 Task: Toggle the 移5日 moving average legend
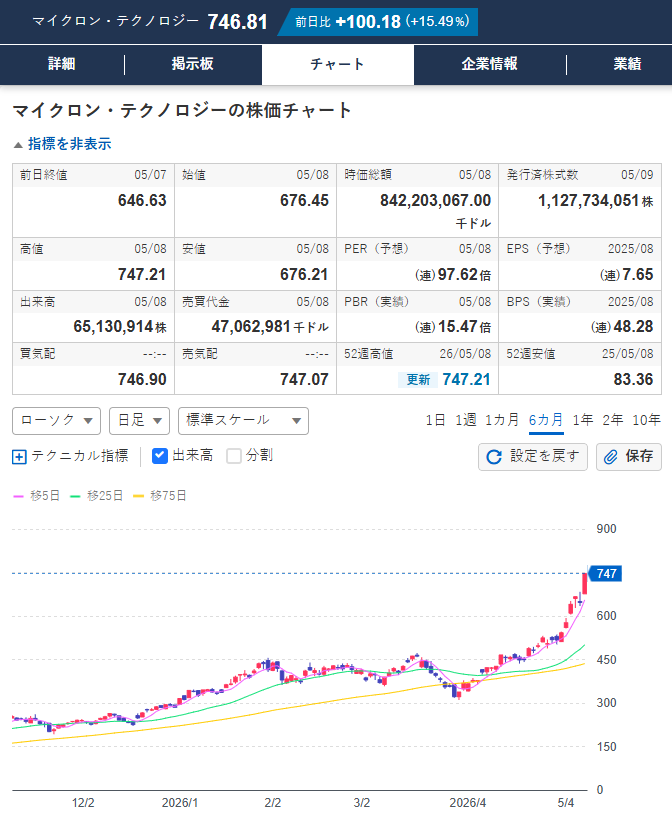36,496
